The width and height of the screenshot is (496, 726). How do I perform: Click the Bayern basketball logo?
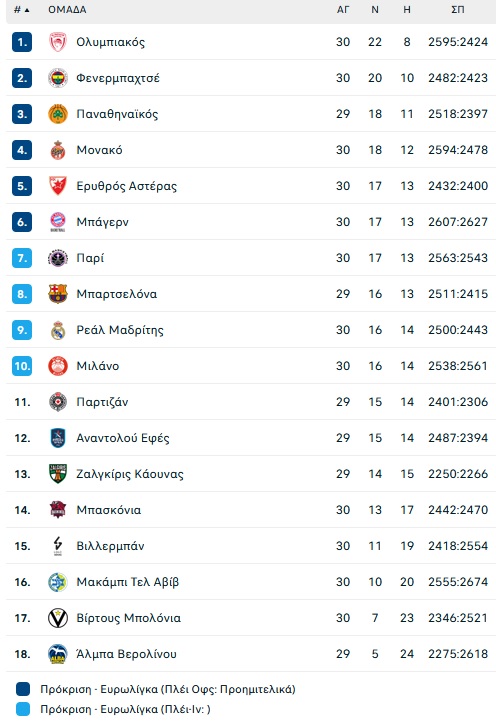pyautogui.click(x=58, y=222)
